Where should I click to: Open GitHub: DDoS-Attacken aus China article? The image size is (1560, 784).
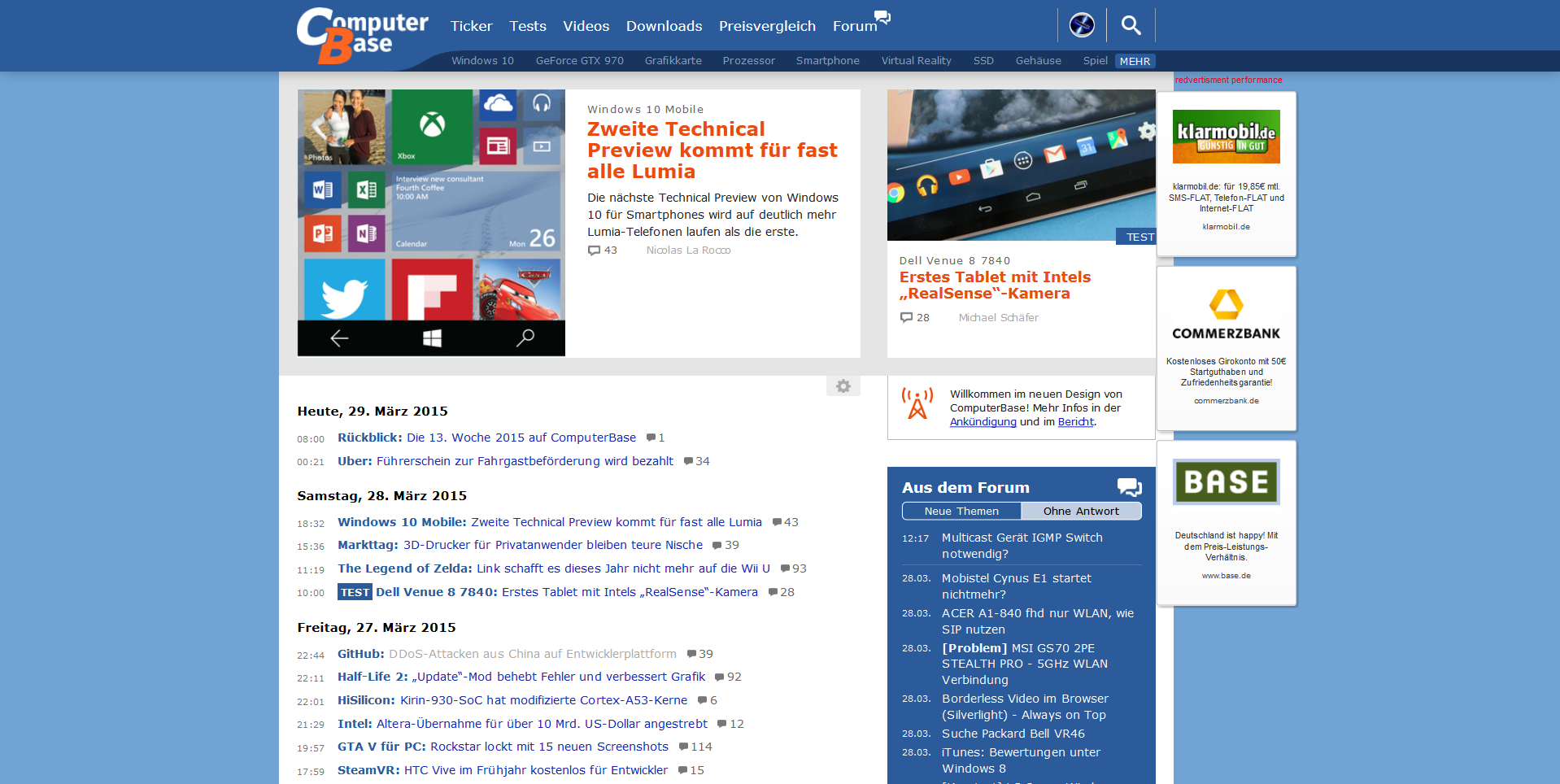point(507,654)
